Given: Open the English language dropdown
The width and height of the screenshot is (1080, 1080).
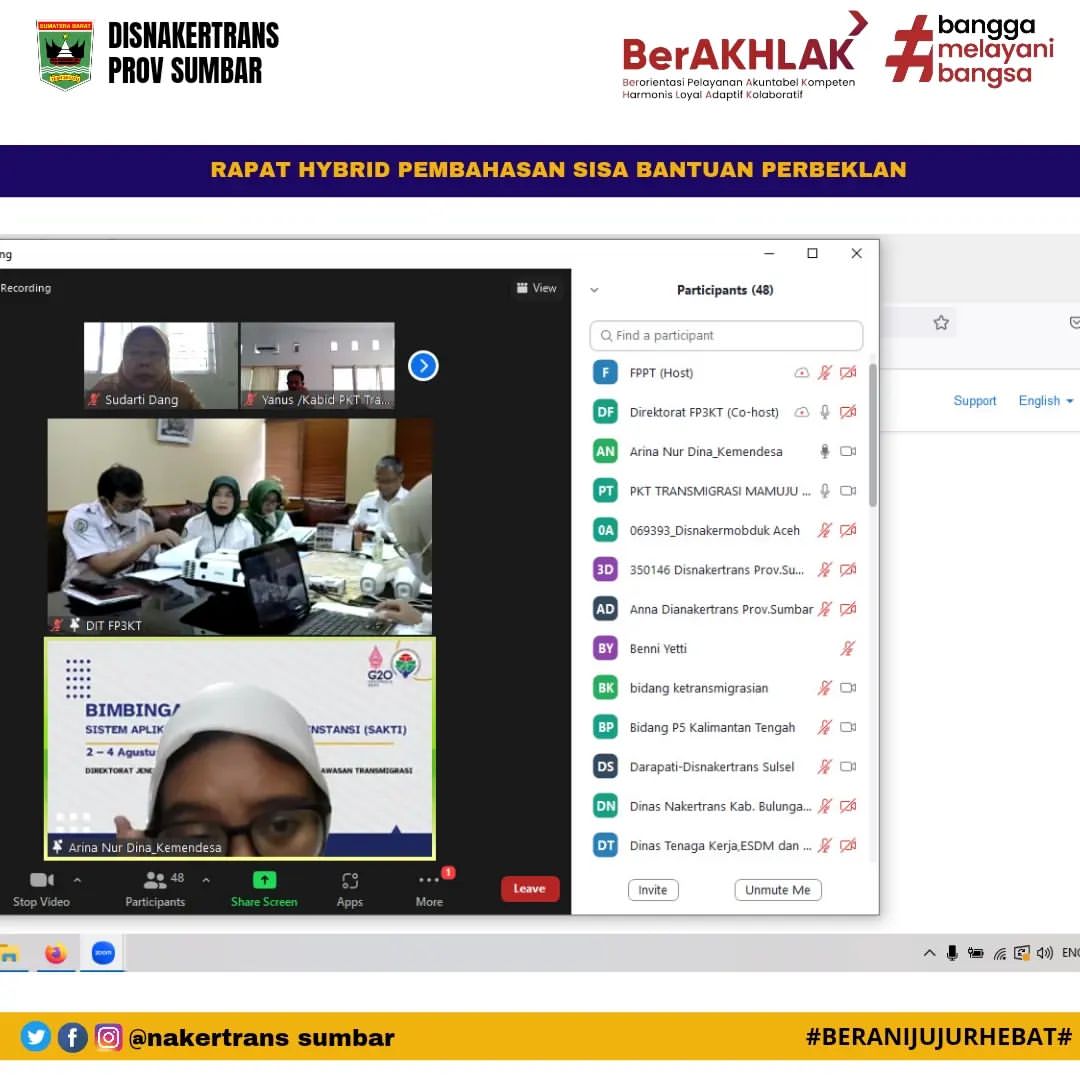Looking at the screenshot, I should click(x=1046, y=401).
